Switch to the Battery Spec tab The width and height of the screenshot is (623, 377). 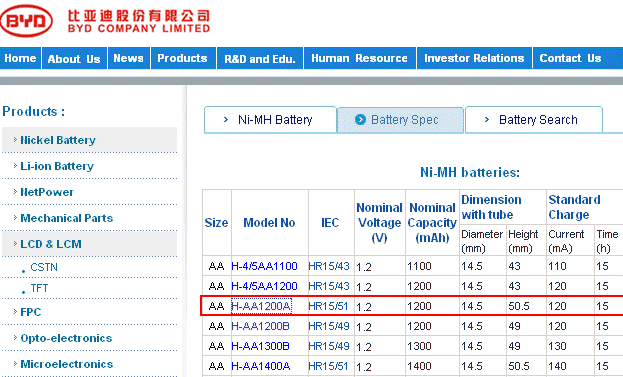coord(400,120)
